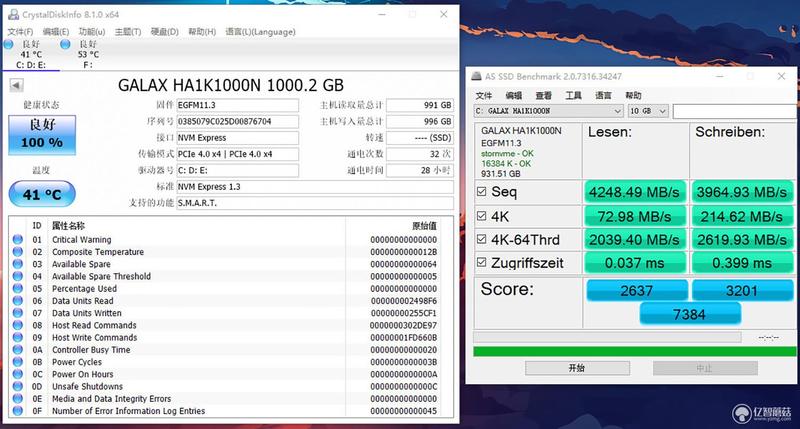Click status dot for Available Spare Threshold row
The image size is (800, 429).
[x=18, y=276]
